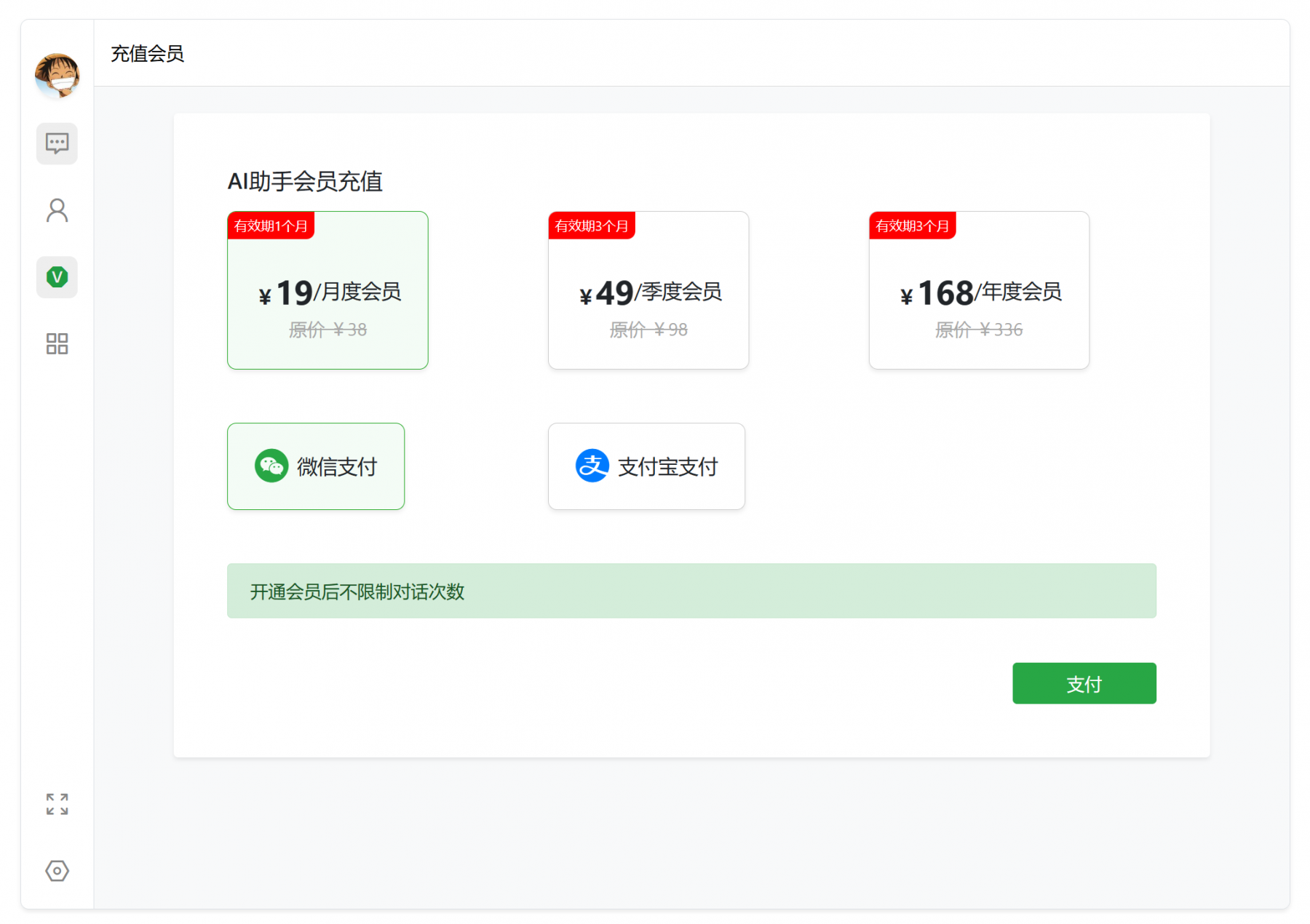Image resolution: width=1310 pixels, height=924 pixels.
Task: Click the WeChat logo icon
Action: (271, 466)
